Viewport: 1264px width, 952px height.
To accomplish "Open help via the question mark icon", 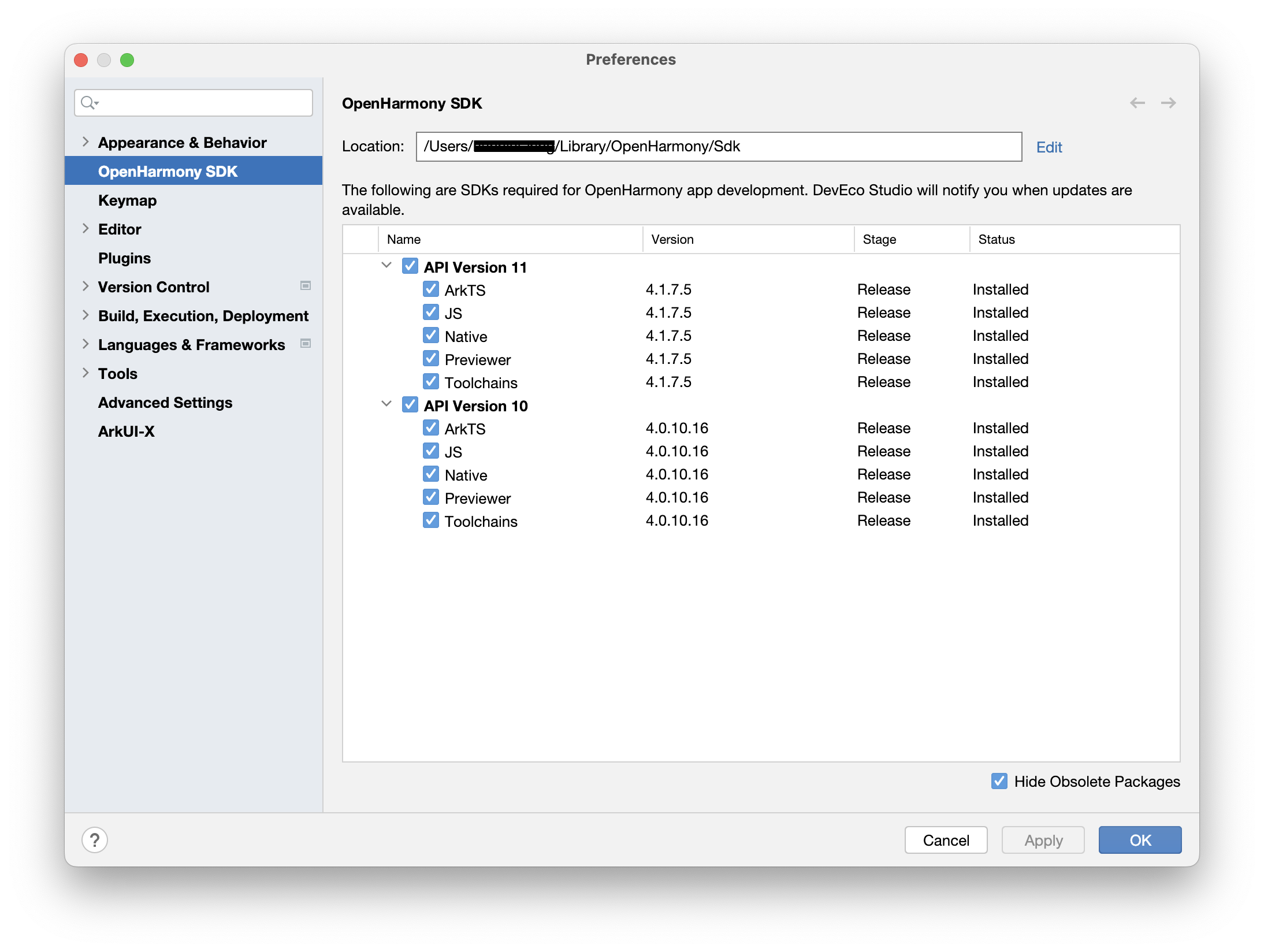I will click(x=95, y=840).
